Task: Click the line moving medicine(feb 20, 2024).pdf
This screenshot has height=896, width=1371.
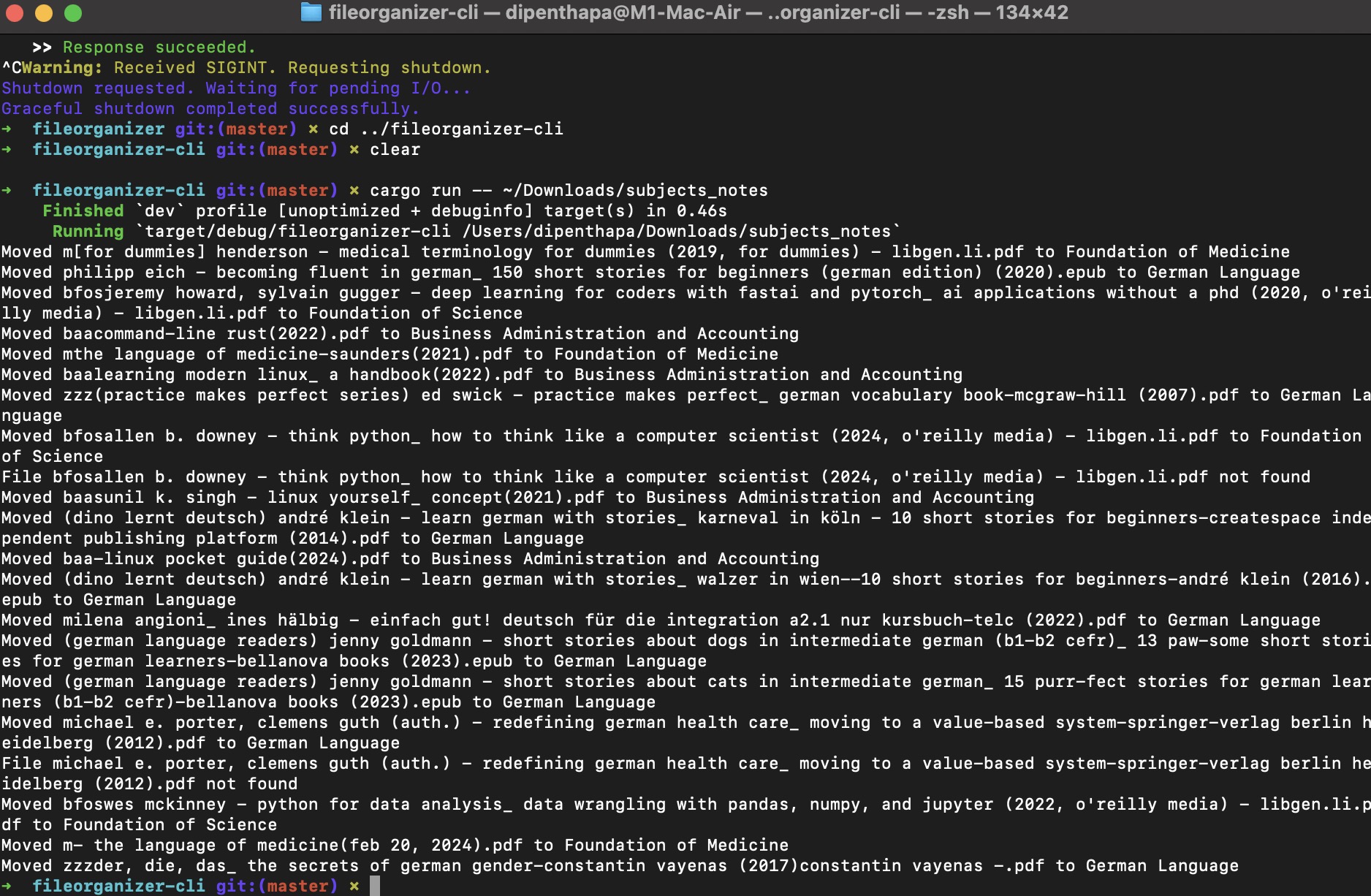Action: [x=395, y=845]
